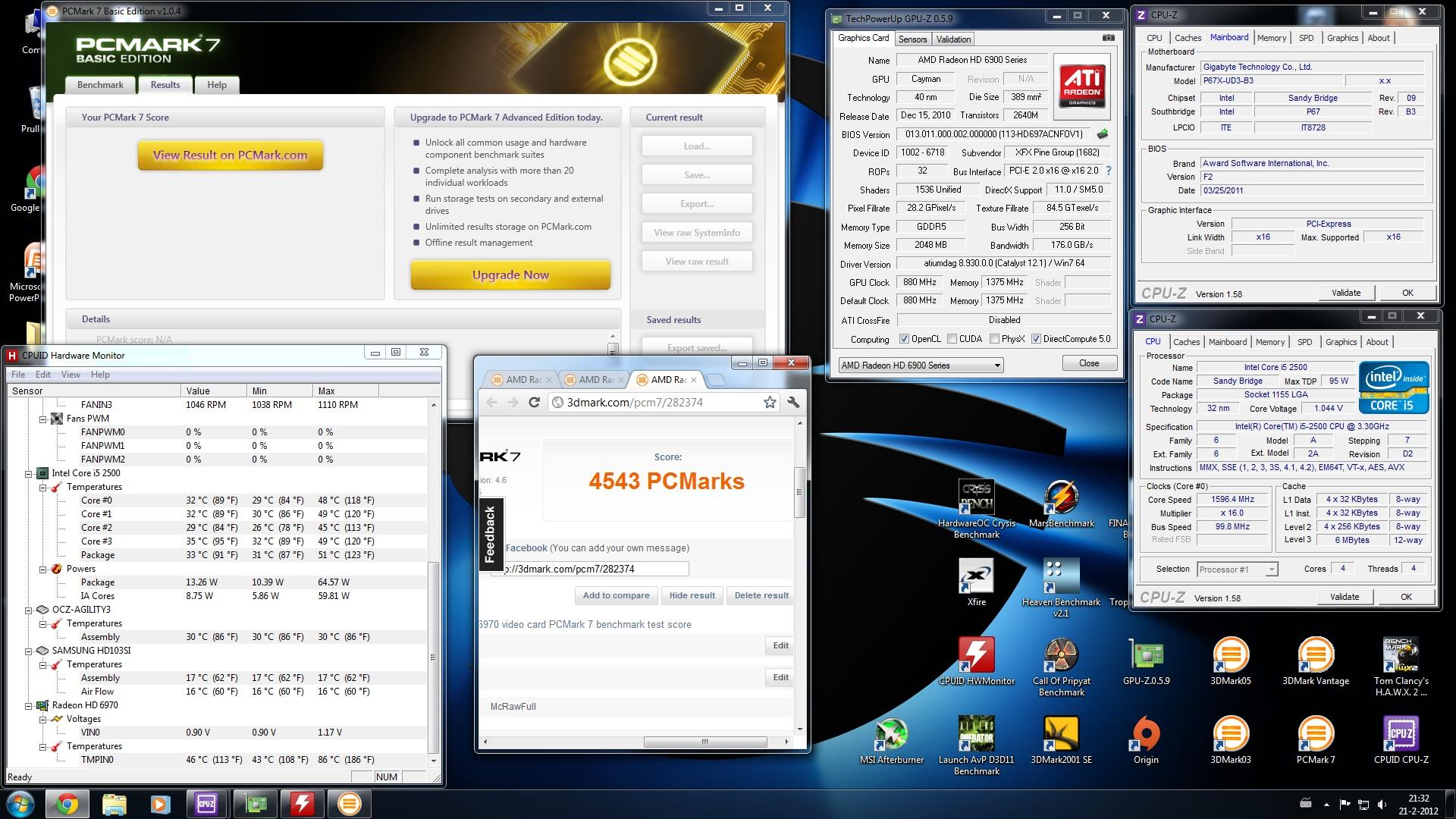Collapse the Voltages node under Radeon HD 6970
Screen dimensions: 1456x819
pos(43,719)
